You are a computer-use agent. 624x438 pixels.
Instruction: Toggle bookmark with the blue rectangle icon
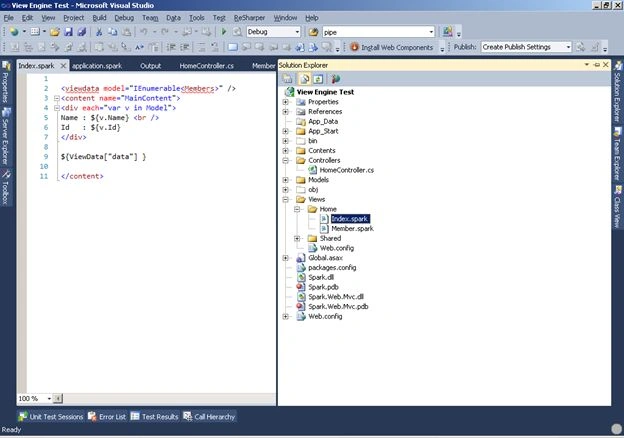pyautogui.click(x=233, y=47)
